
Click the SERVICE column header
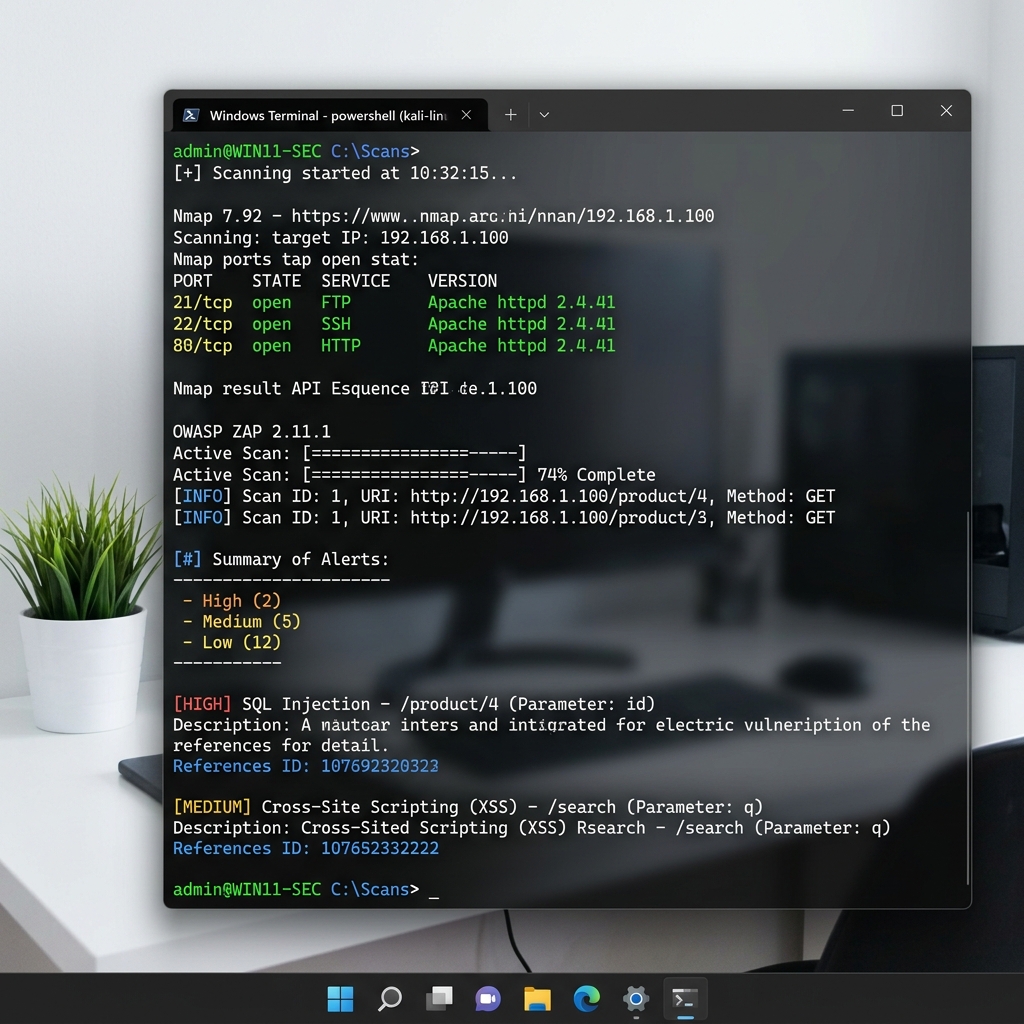355,281
